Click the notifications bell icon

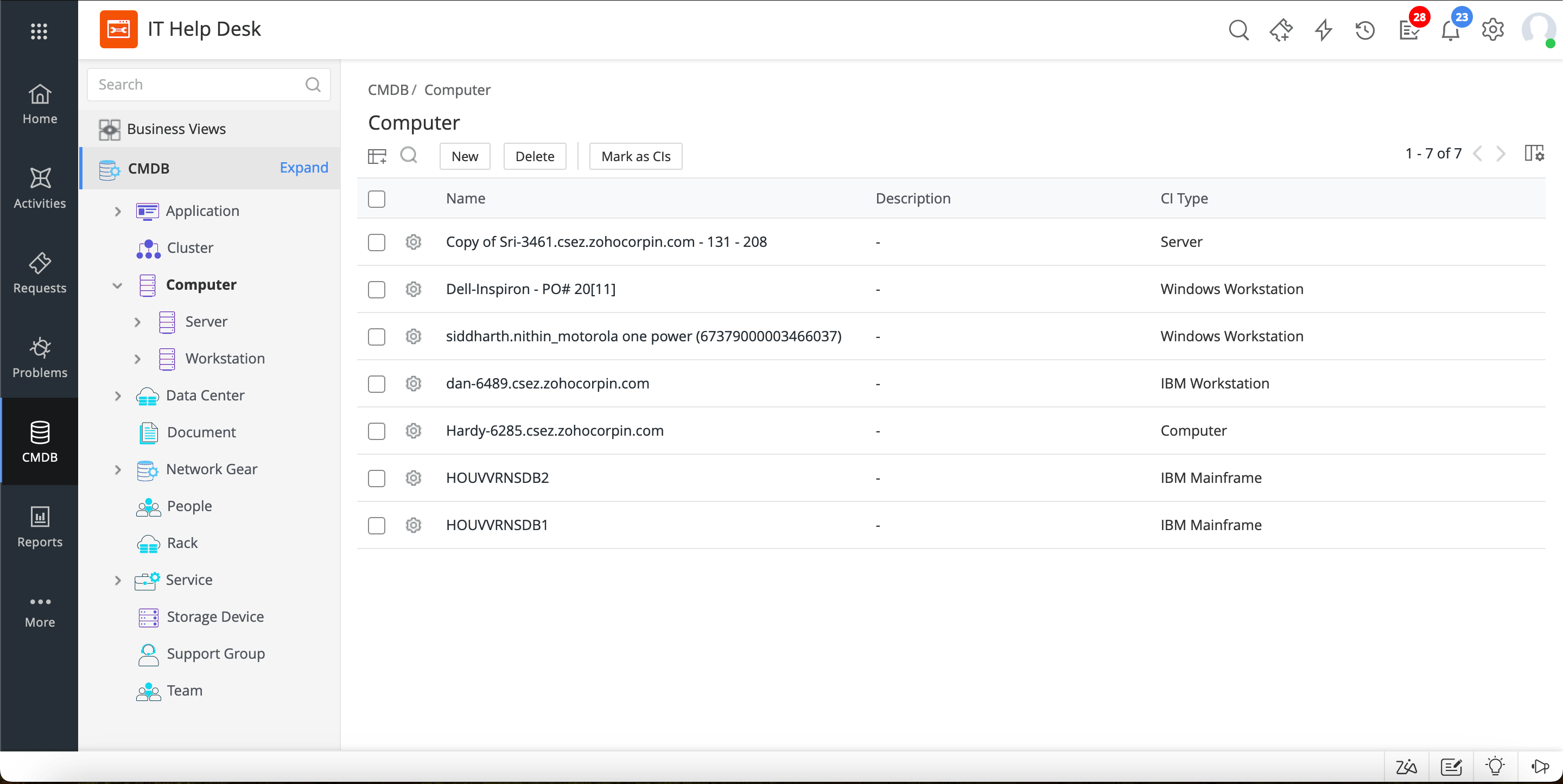point(1450,30)
